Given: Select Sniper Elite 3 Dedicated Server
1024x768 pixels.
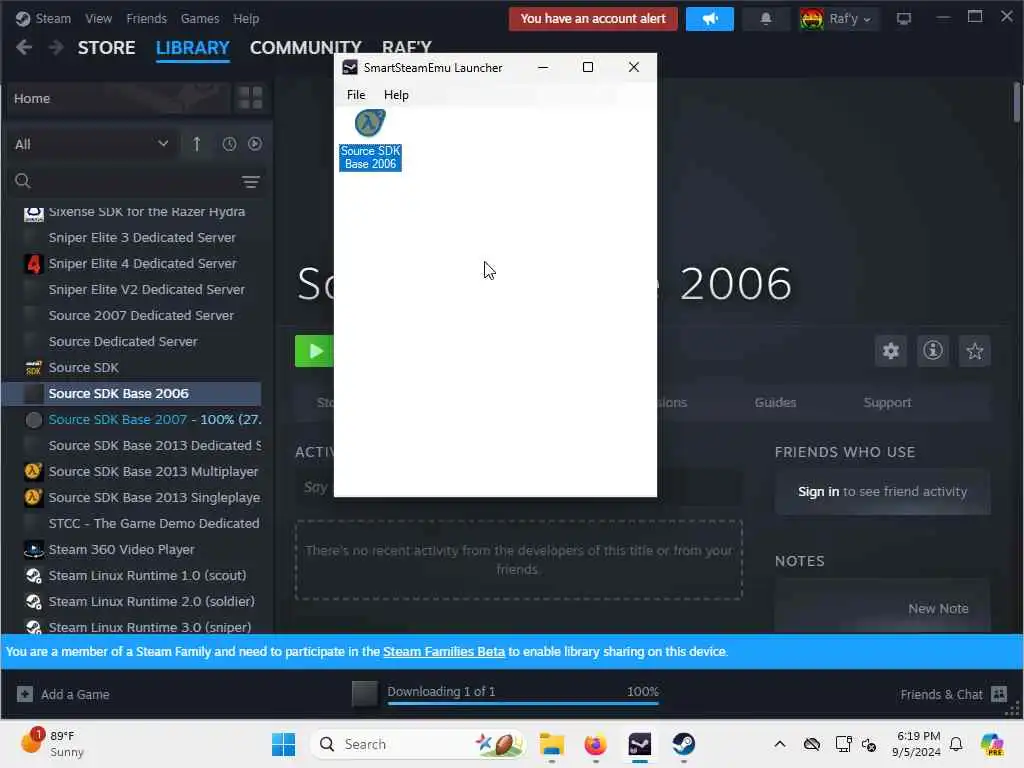Looking at the screenshot, I should click(142, 237).
